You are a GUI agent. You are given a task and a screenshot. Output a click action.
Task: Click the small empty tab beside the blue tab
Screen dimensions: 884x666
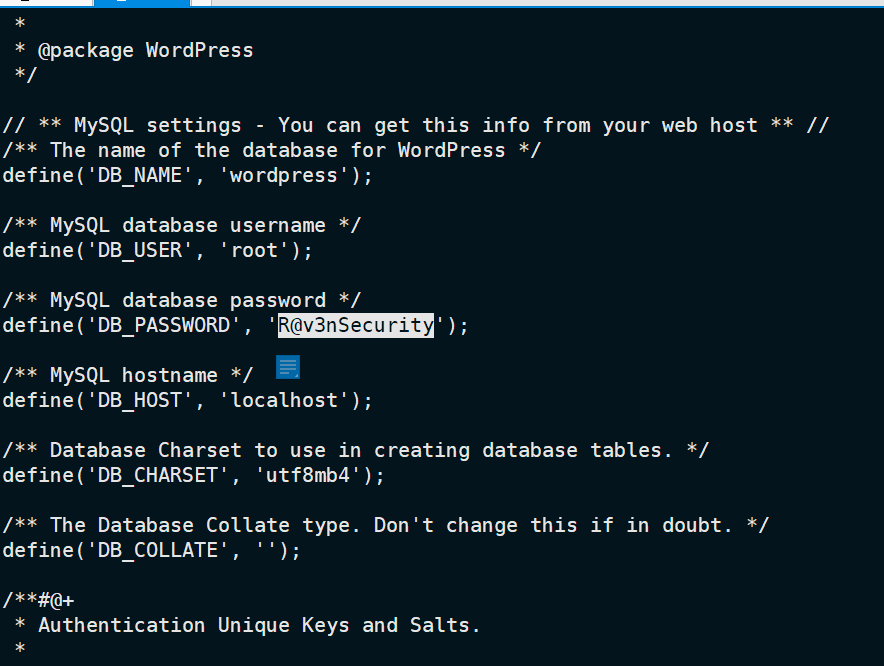point(202,3)
